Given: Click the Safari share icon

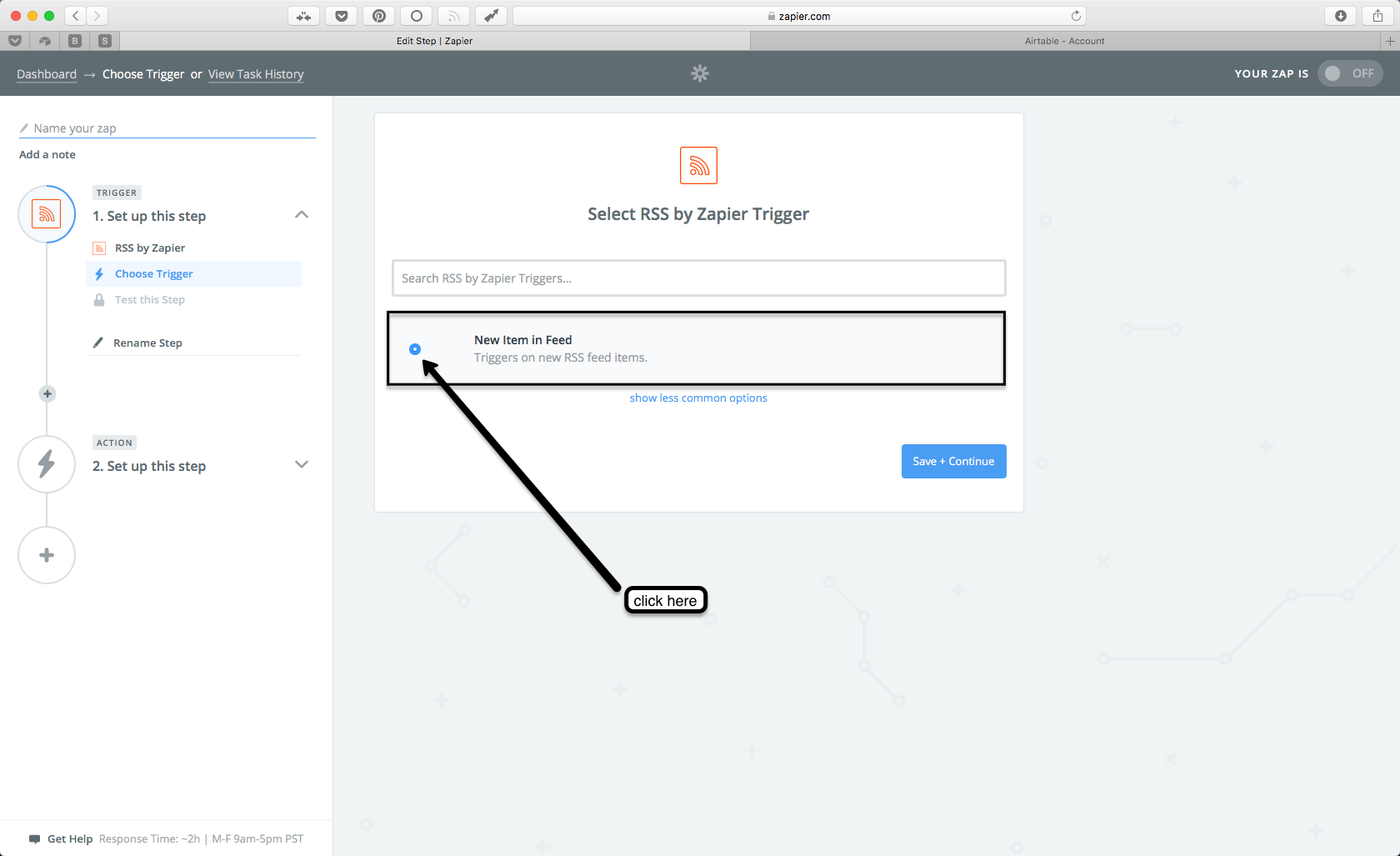Looking at the screenshot, I should pyautogui.click(x=1378, y=16).
